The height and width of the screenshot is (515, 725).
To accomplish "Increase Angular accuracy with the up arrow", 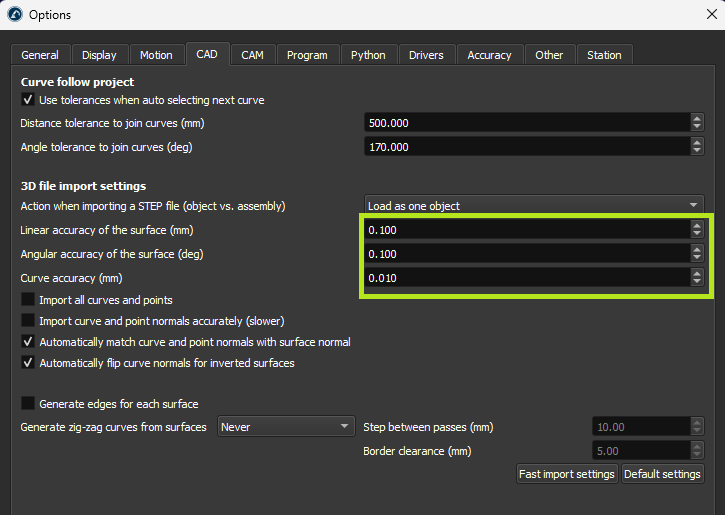I will [697, 249].
